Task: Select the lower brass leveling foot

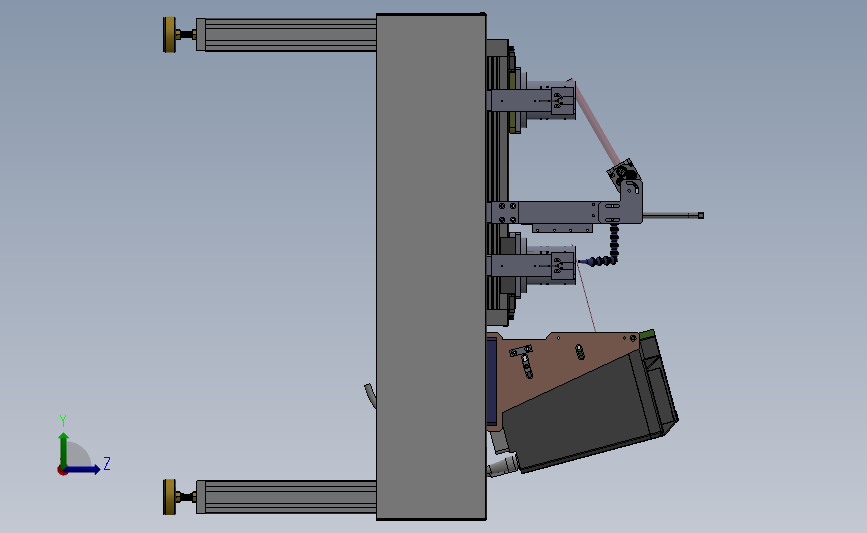Action: [x=170, y=497]
